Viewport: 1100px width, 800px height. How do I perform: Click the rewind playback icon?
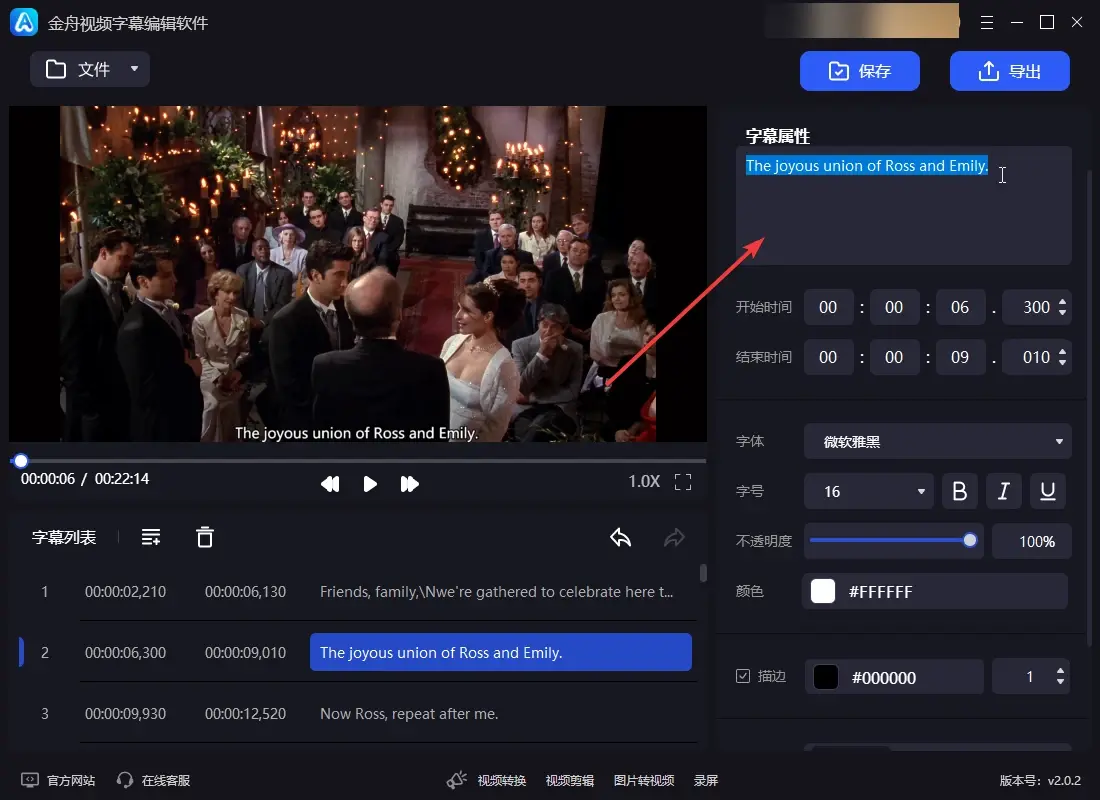click(x=330, y=484)
